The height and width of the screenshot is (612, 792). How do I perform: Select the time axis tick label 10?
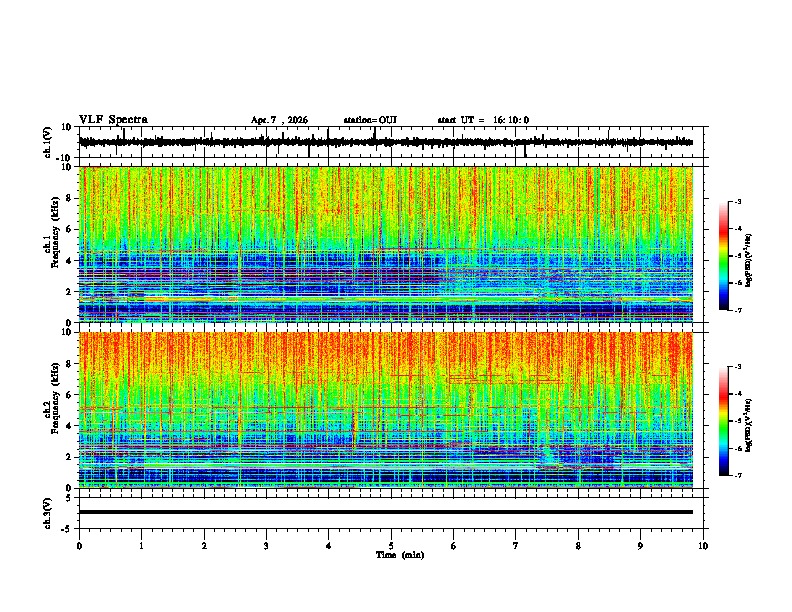tap(703, 546)
